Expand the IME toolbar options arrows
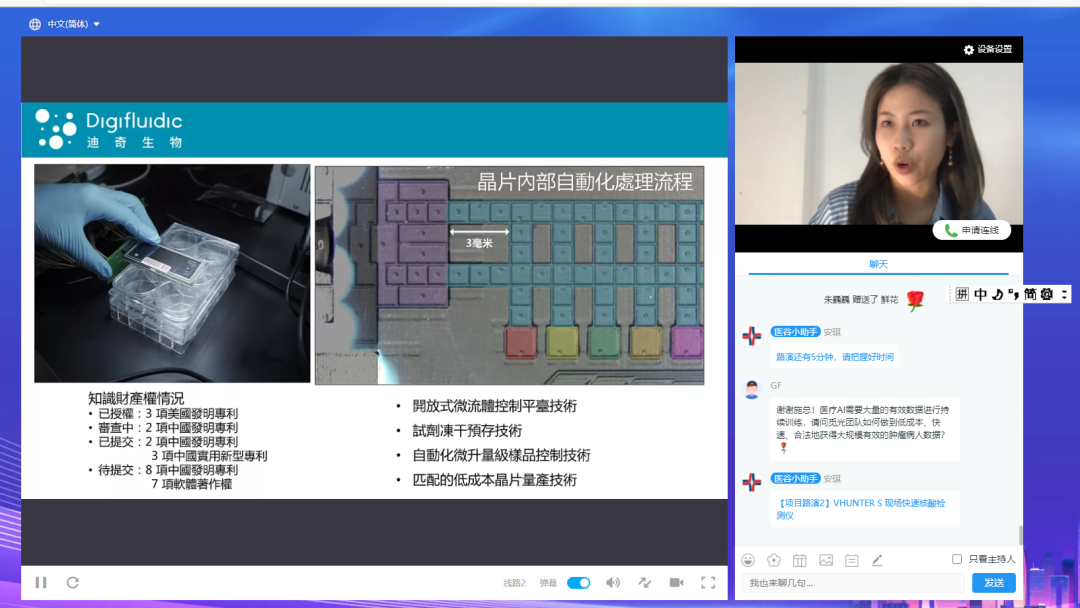 1064,294
